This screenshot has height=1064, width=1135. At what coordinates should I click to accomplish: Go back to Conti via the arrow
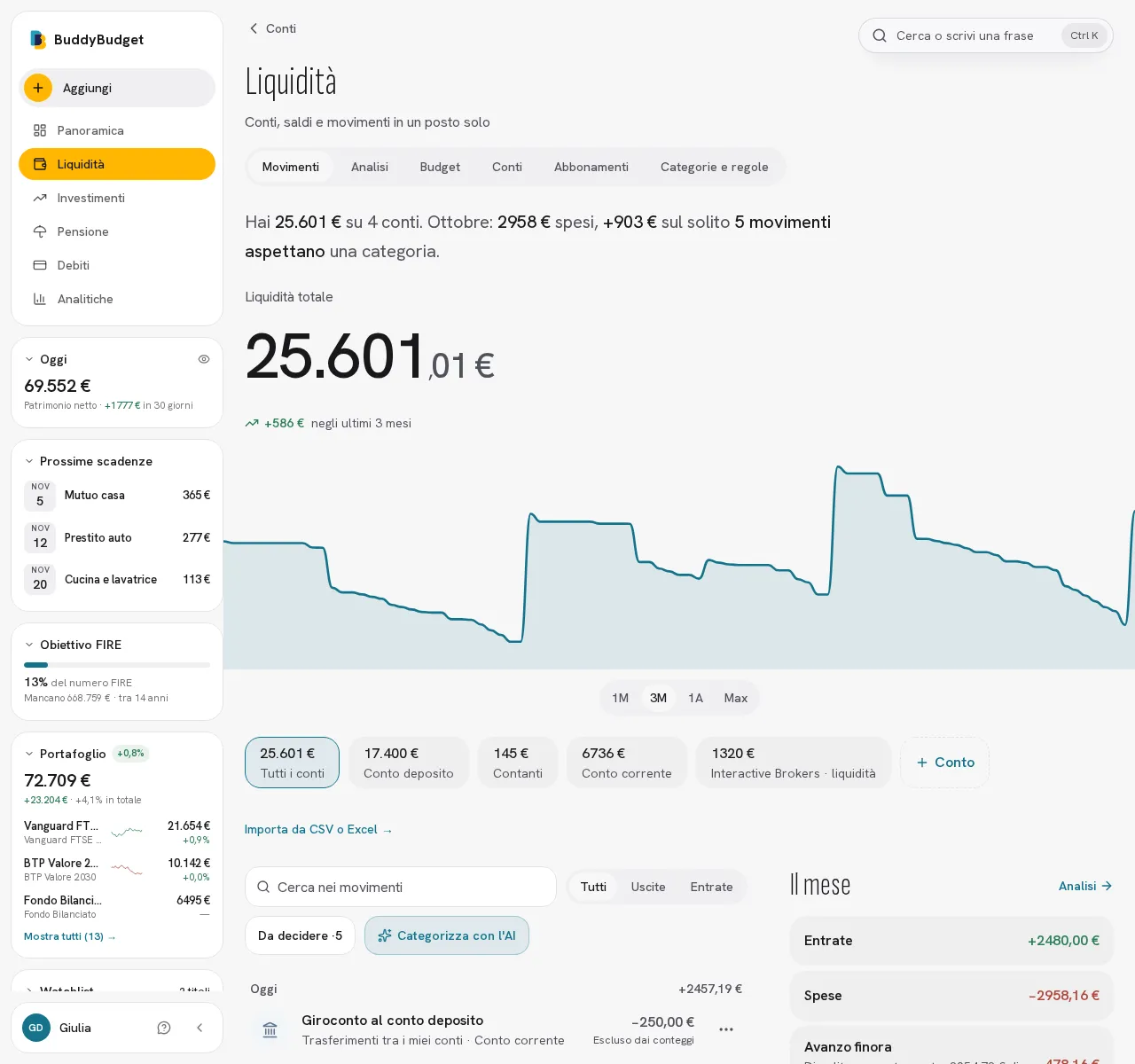tap(271, 28)
